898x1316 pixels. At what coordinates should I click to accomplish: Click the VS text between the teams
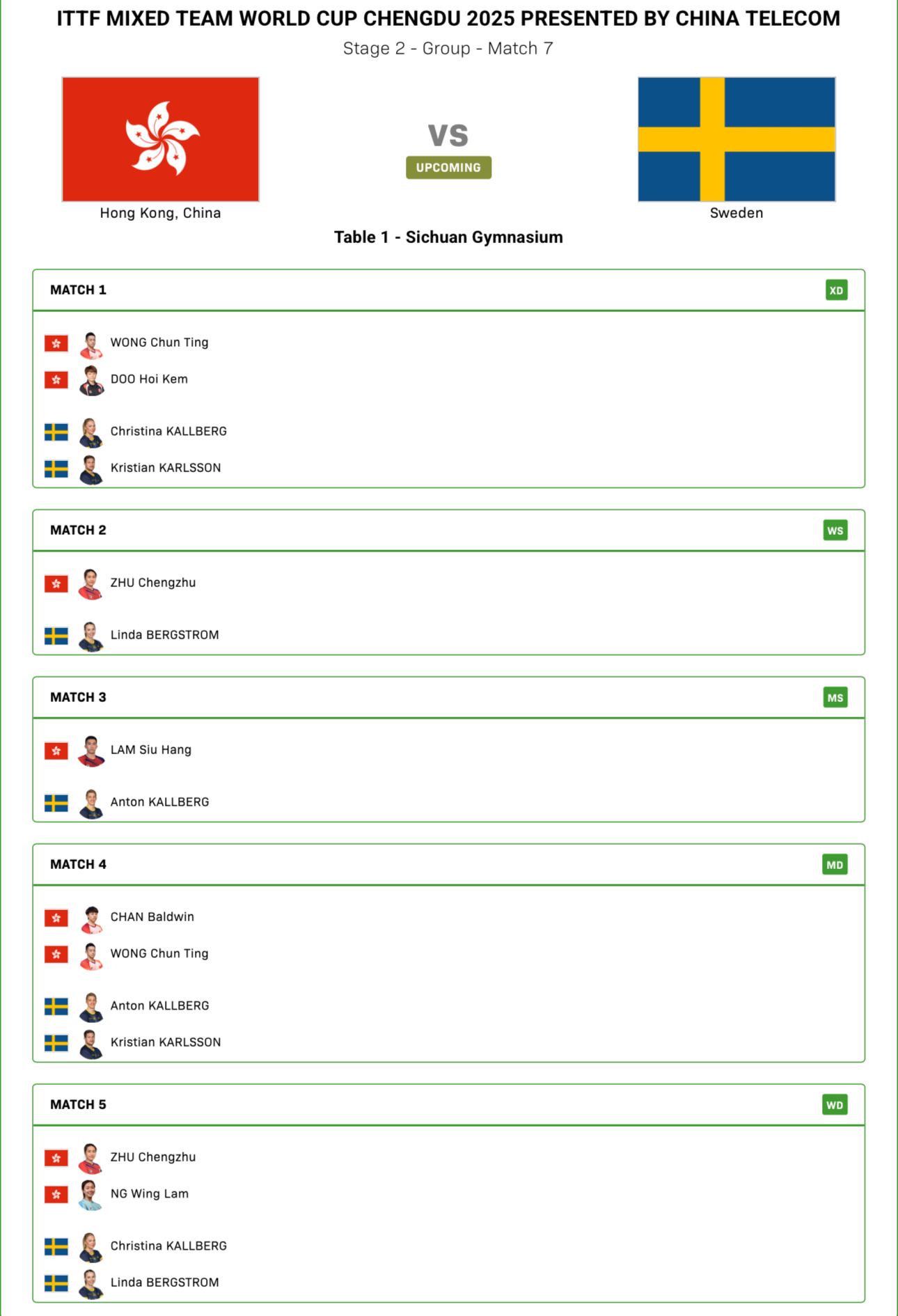coord(448,135)
